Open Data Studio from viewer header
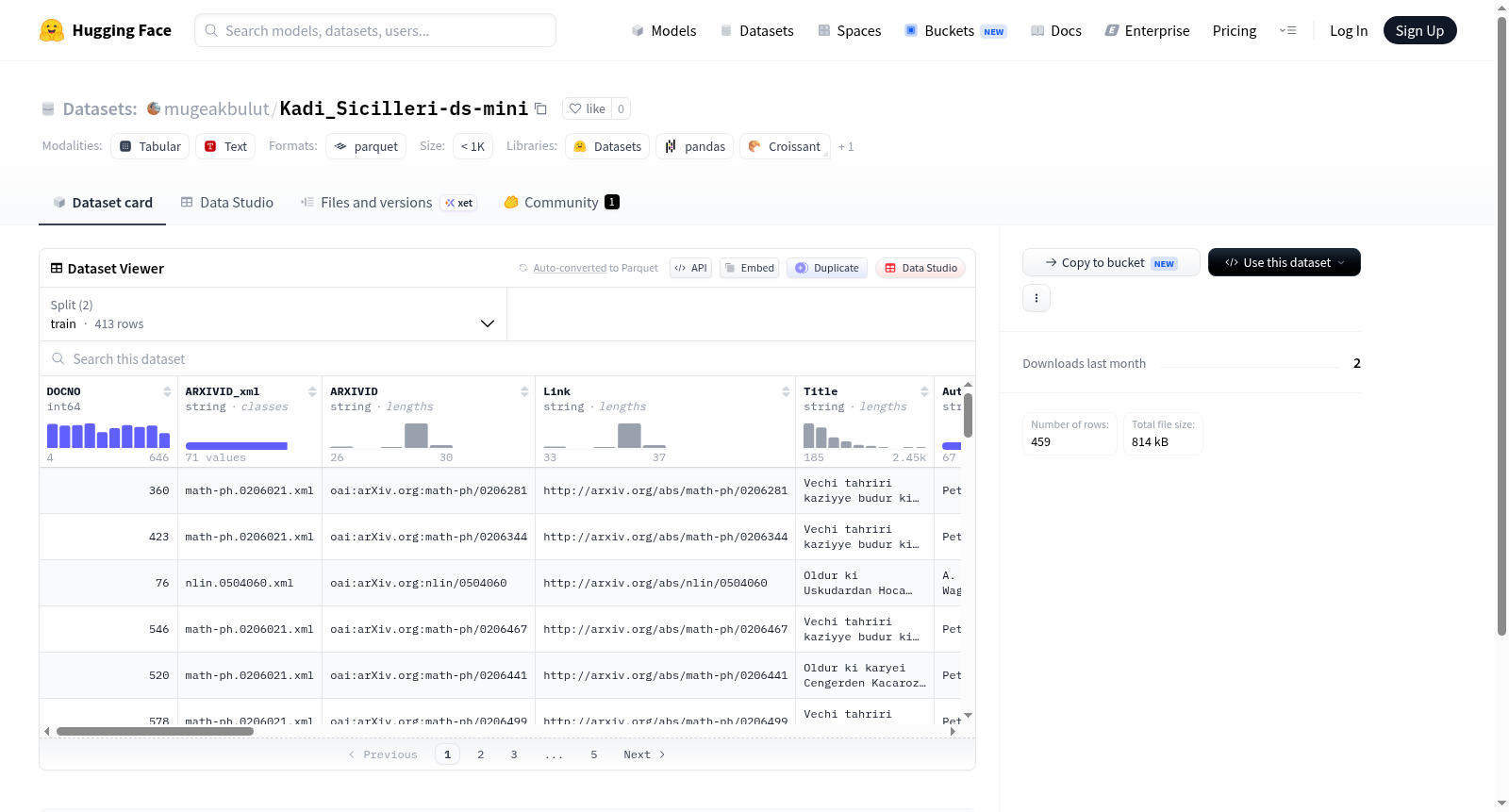This screenshot has width=1509, height=812. tap(920, 268)
